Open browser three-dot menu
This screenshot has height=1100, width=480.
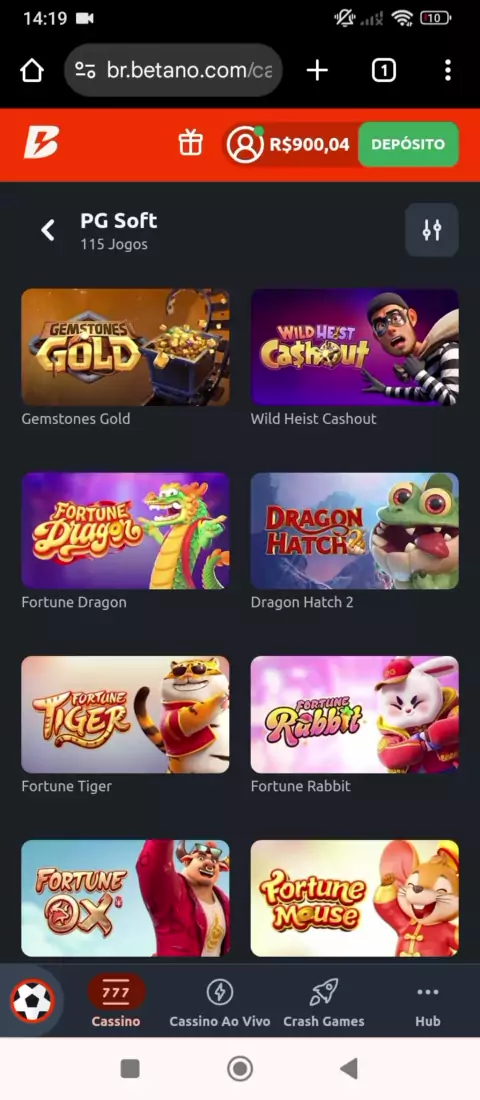[448, 70]
